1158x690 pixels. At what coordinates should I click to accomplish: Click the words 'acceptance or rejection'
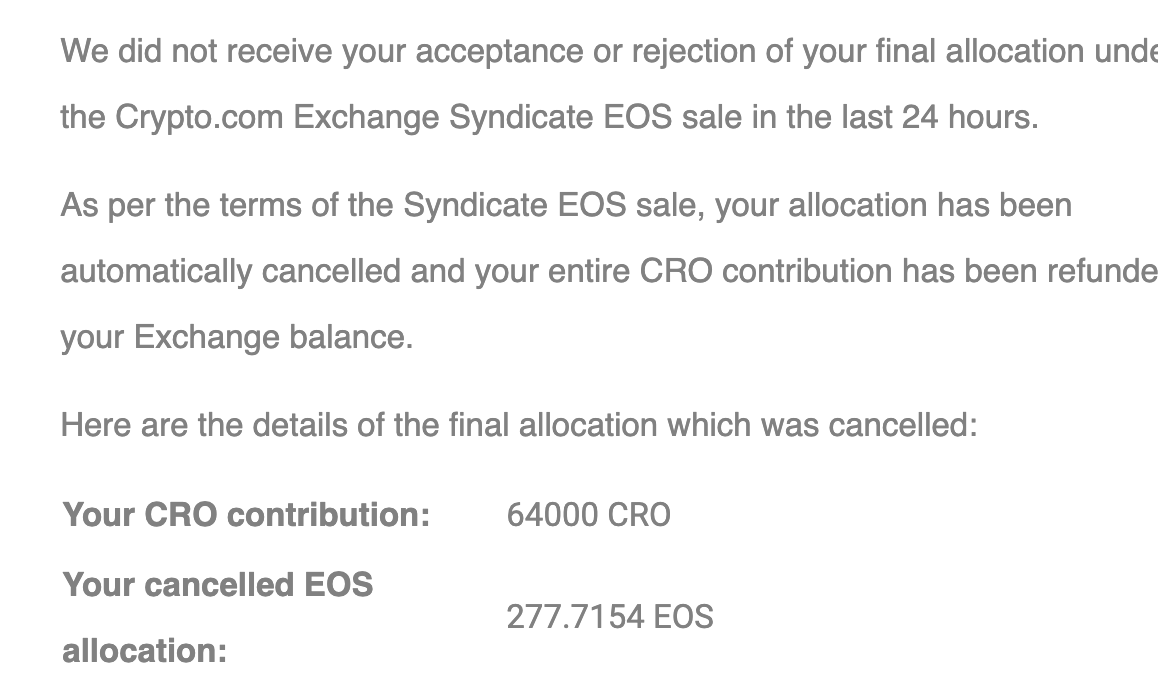click(x=586, y=52)
